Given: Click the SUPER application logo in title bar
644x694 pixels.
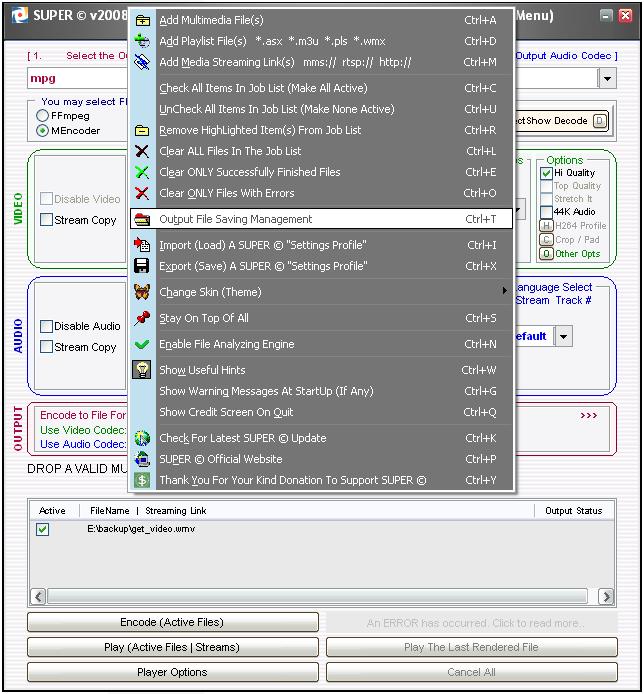Looking at the screenshot, I should (20, 16).
